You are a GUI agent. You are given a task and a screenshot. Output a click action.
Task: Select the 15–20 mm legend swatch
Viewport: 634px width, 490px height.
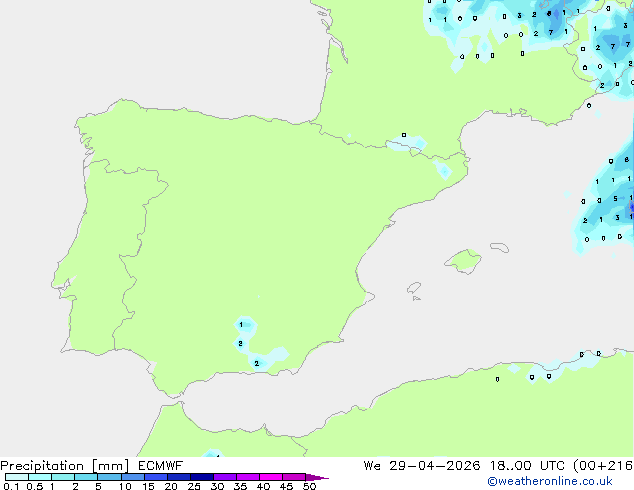point(156,477)
